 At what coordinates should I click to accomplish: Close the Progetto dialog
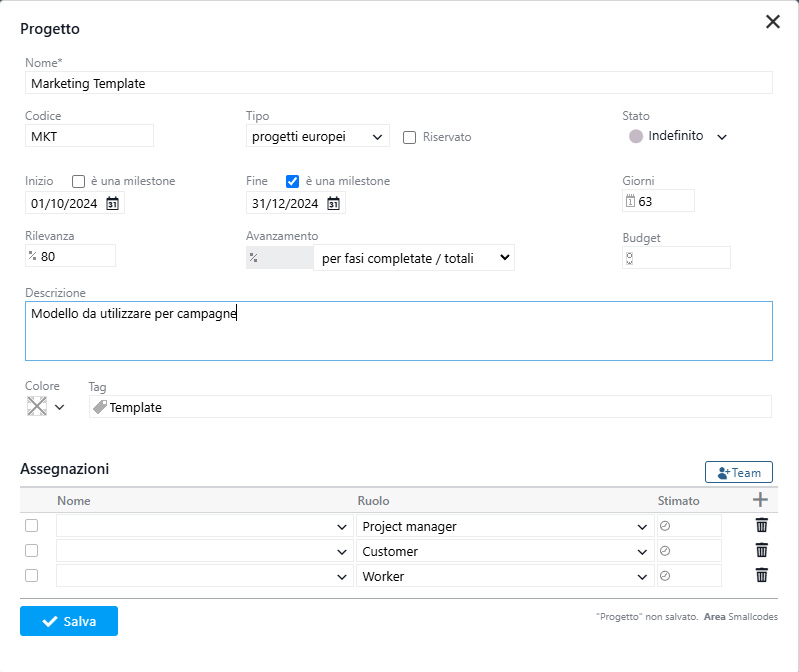(x=772, y=22)
